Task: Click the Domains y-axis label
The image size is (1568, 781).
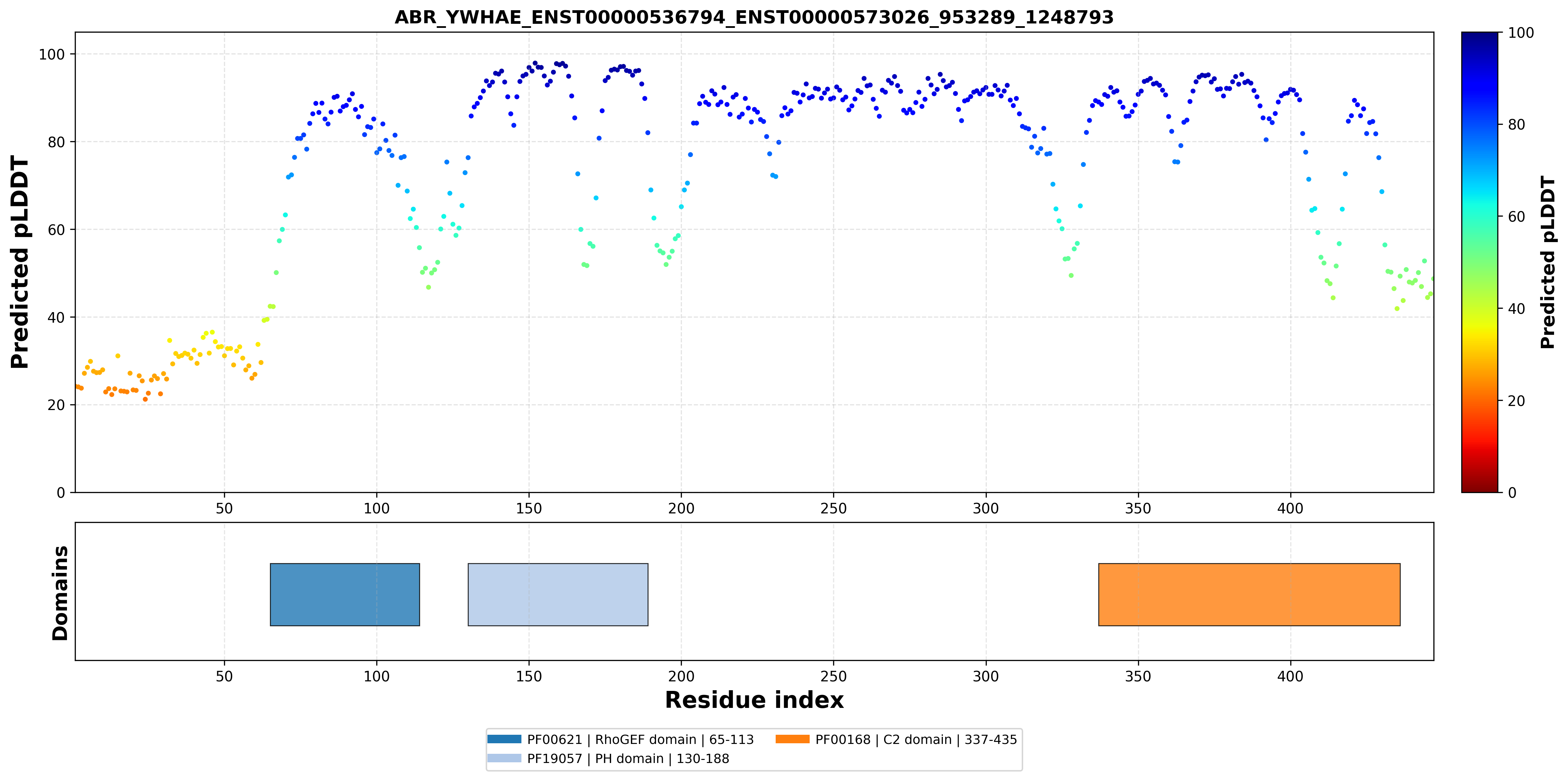Action: tap(59, 593)
